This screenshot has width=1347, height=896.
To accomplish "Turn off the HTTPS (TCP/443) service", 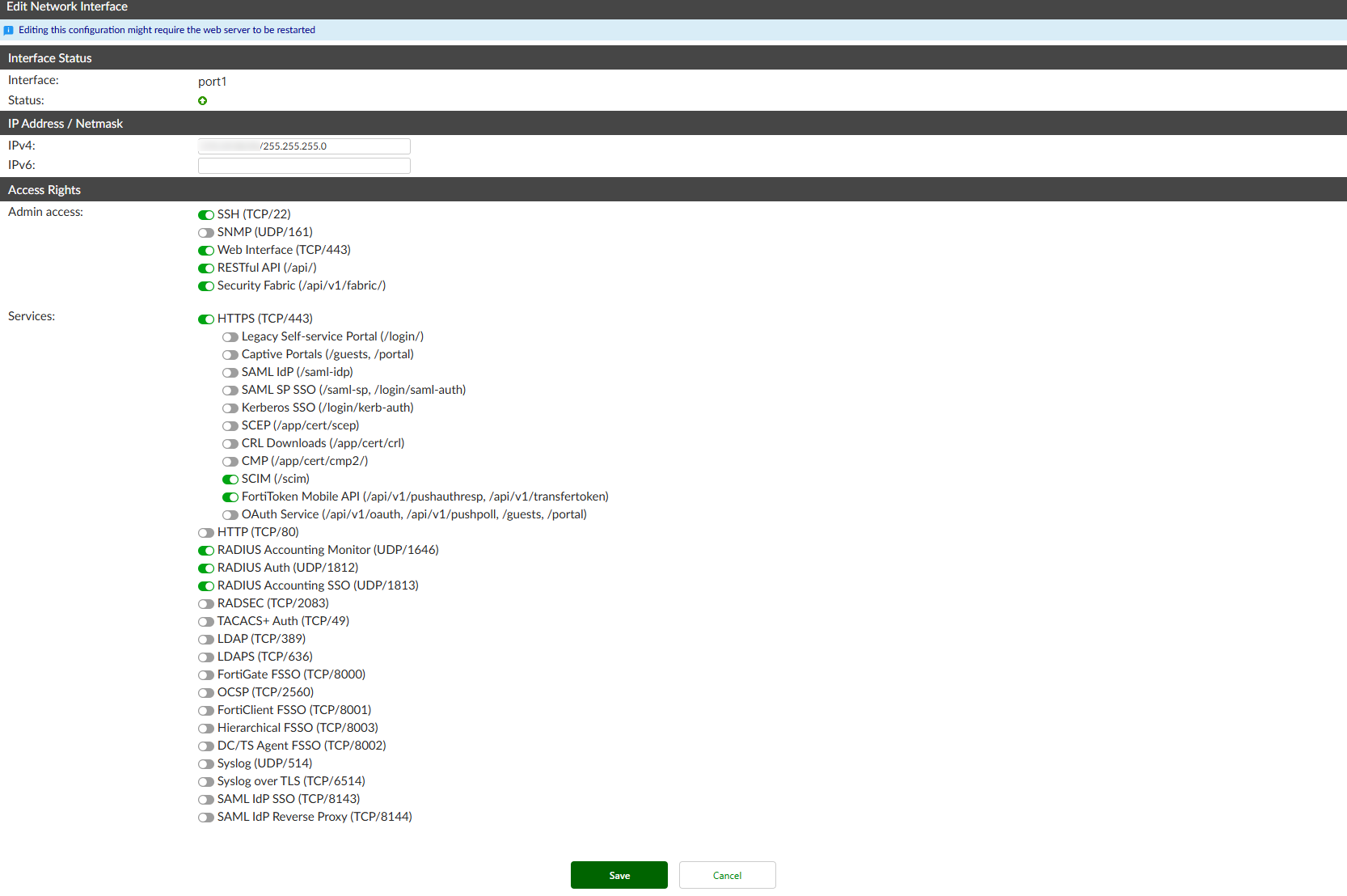I will [205, 319].
